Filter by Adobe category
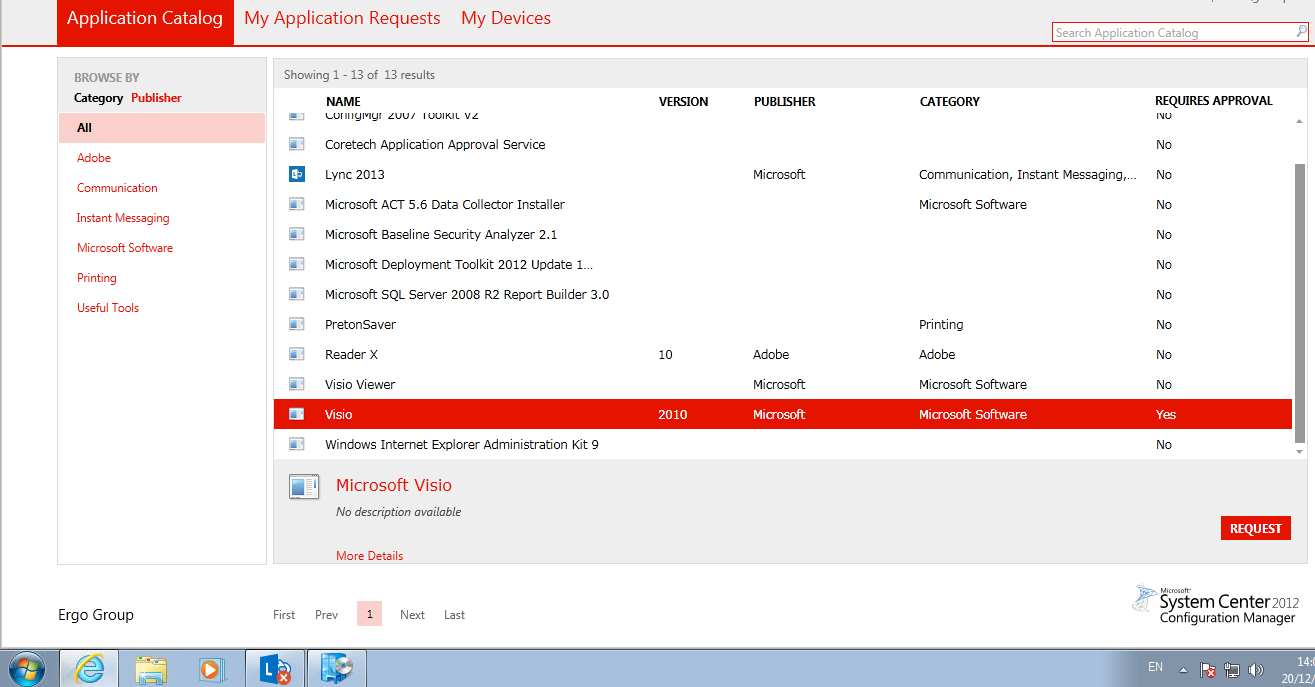The height and width of the screenshot is (687, 1315). [x=94, y=158]
